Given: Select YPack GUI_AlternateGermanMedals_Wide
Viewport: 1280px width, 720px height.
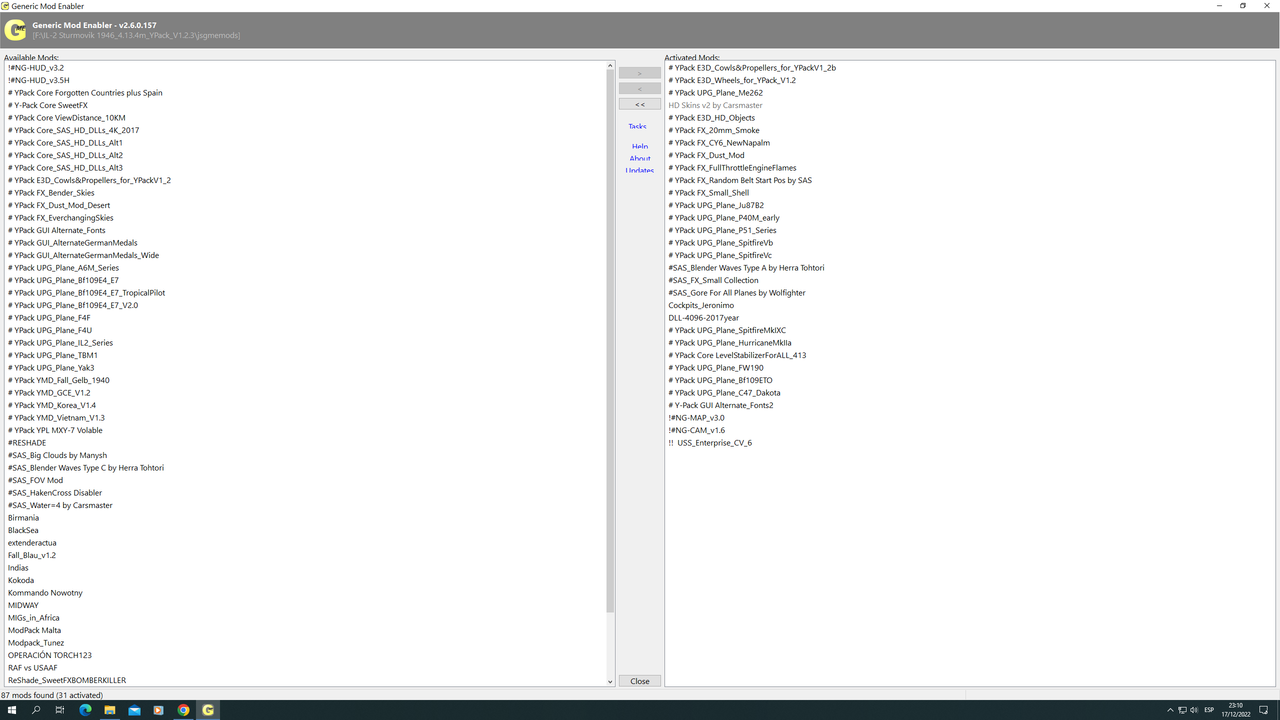Looking at the screenshot, I should pyautogui.click(x=83, y=255).
